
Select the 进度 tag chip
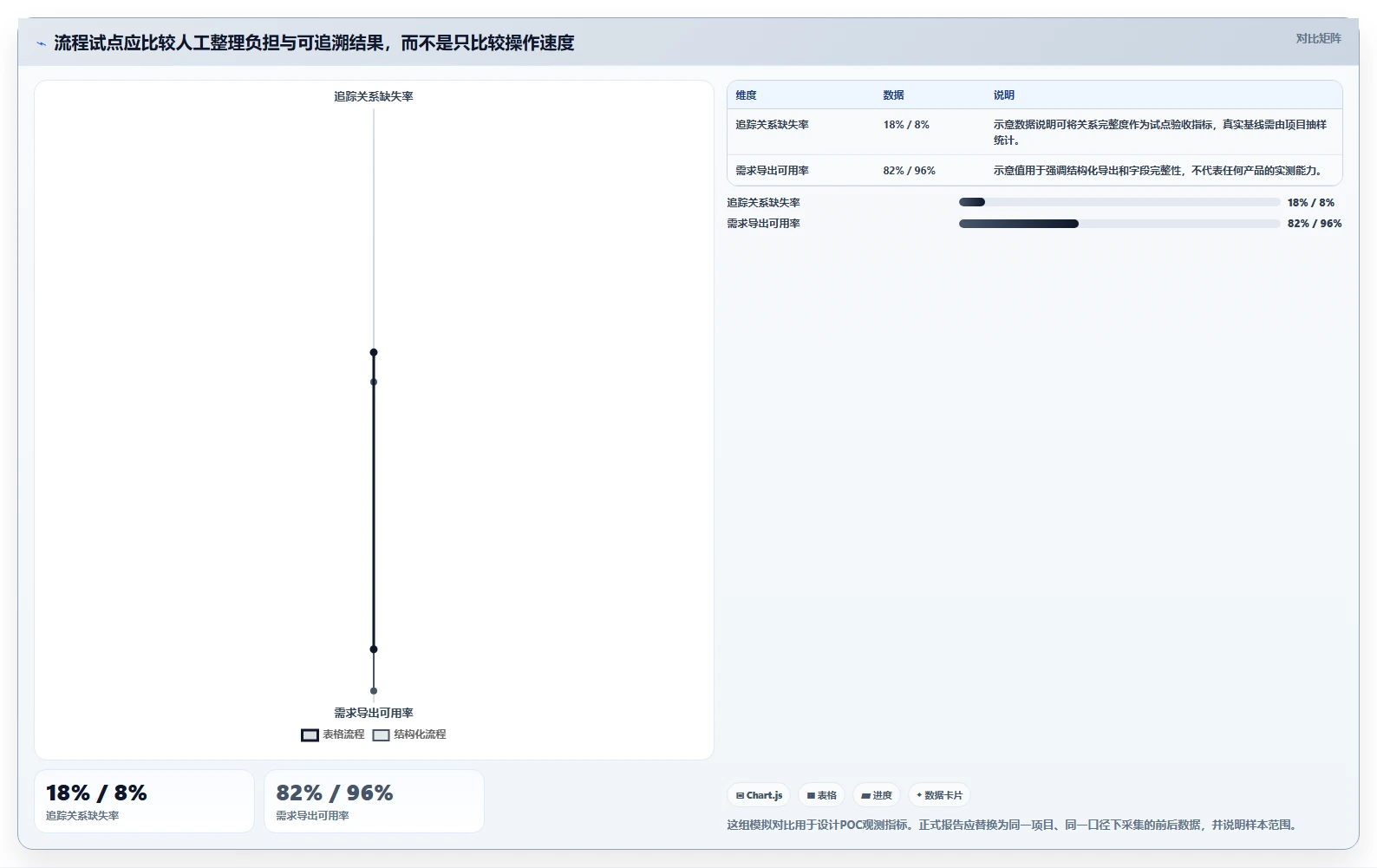point(877,795)
